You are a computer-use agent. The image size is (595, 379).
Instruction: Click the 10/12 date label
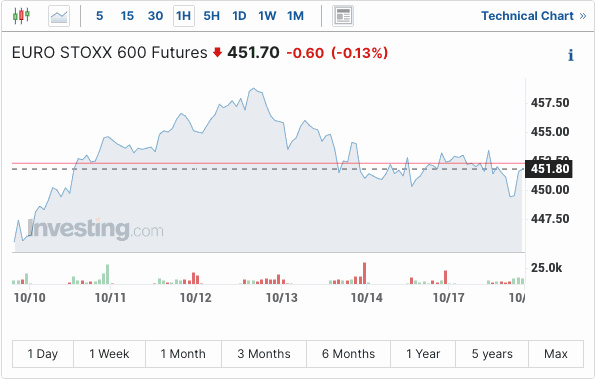point(195,298)
